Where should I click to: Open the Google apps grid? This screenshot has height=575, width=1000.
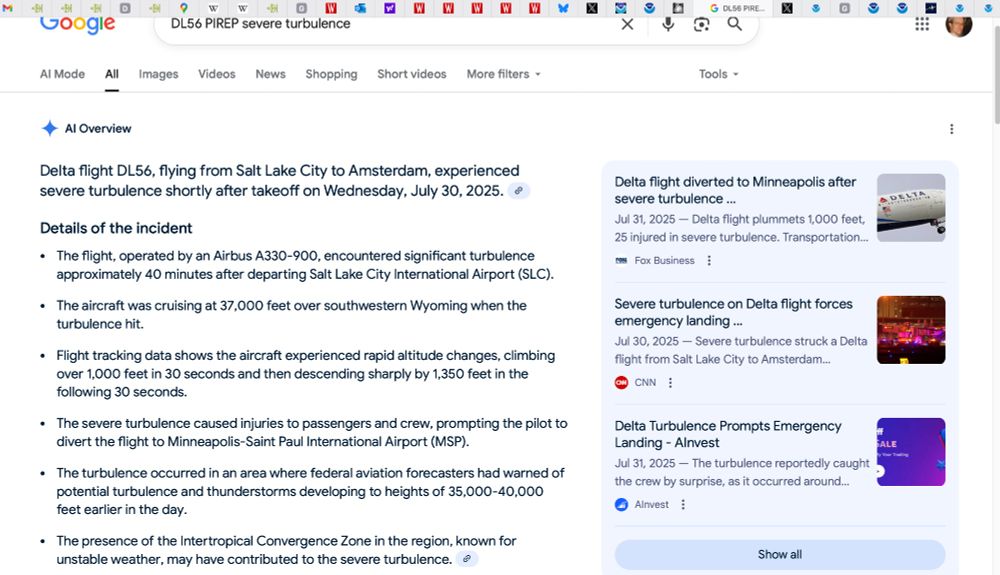click(x=922, y=24)
